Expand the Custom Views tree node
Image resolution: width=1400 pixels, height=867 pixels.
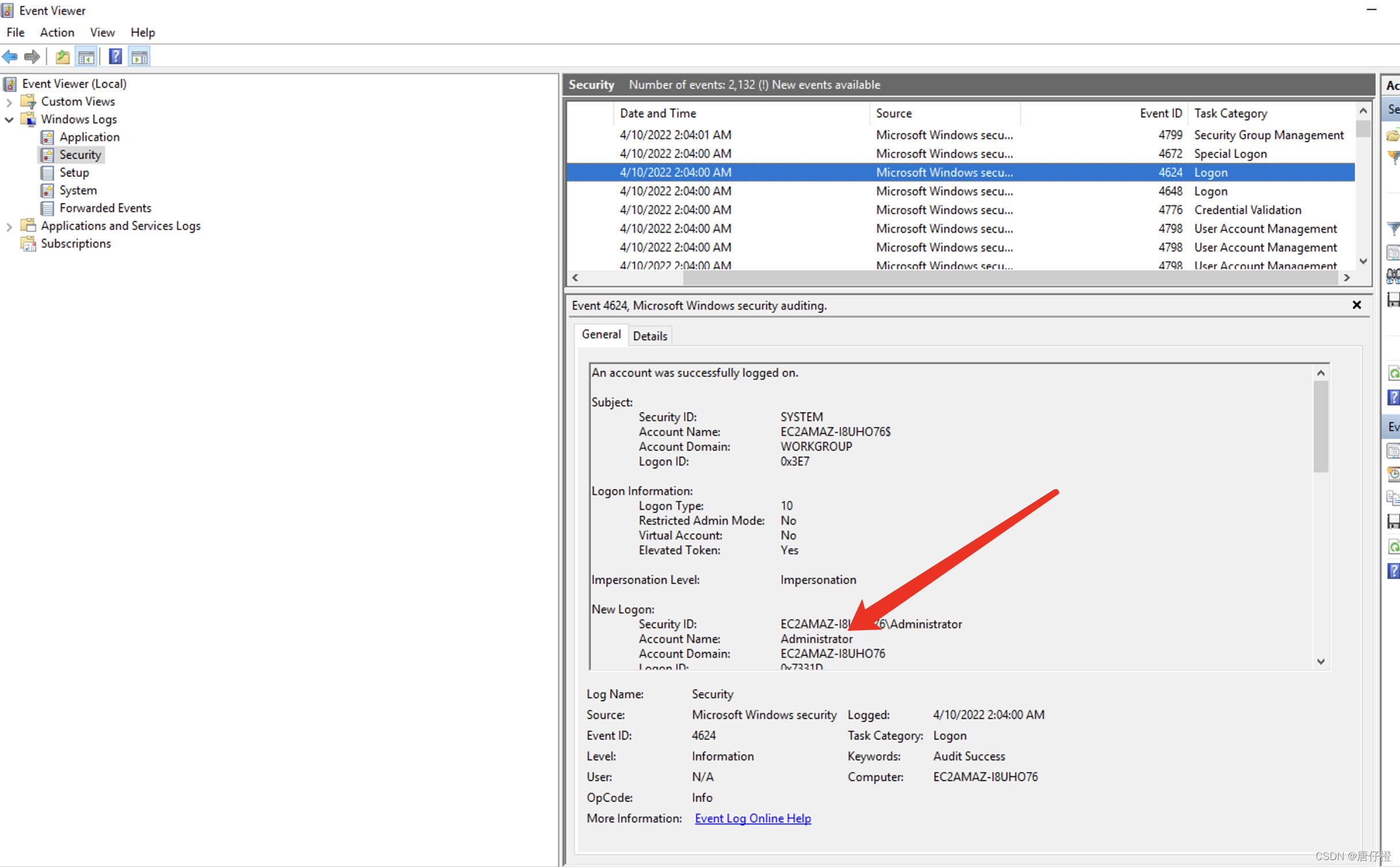click(9, 102)
